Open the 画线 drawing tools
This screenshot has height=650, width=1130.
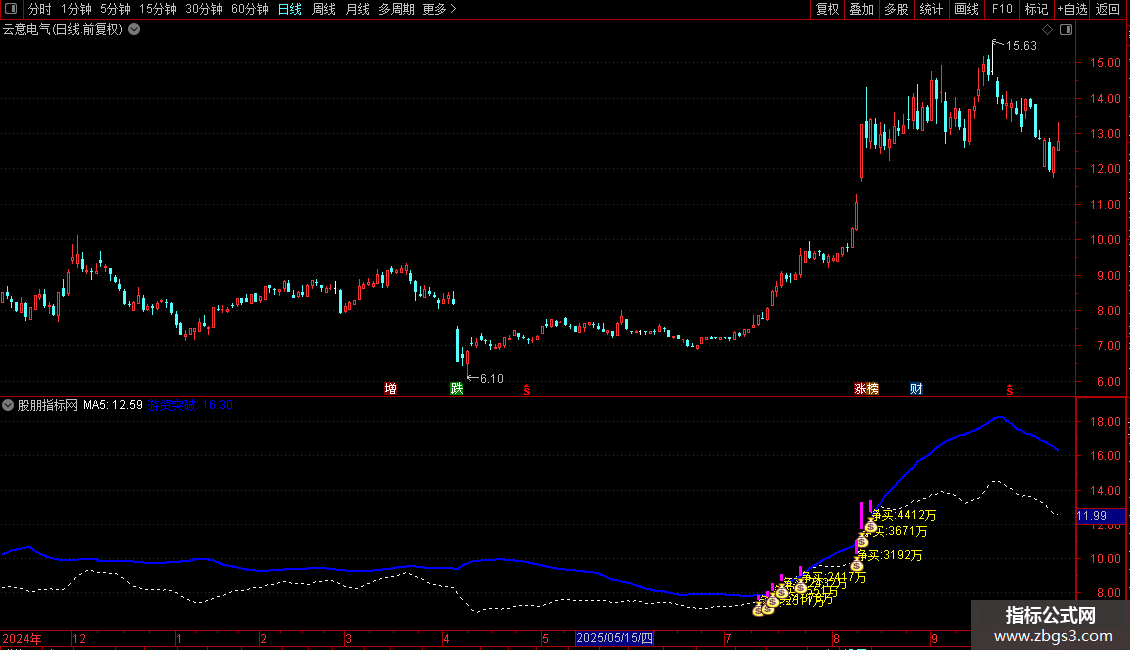click(966, 9)
